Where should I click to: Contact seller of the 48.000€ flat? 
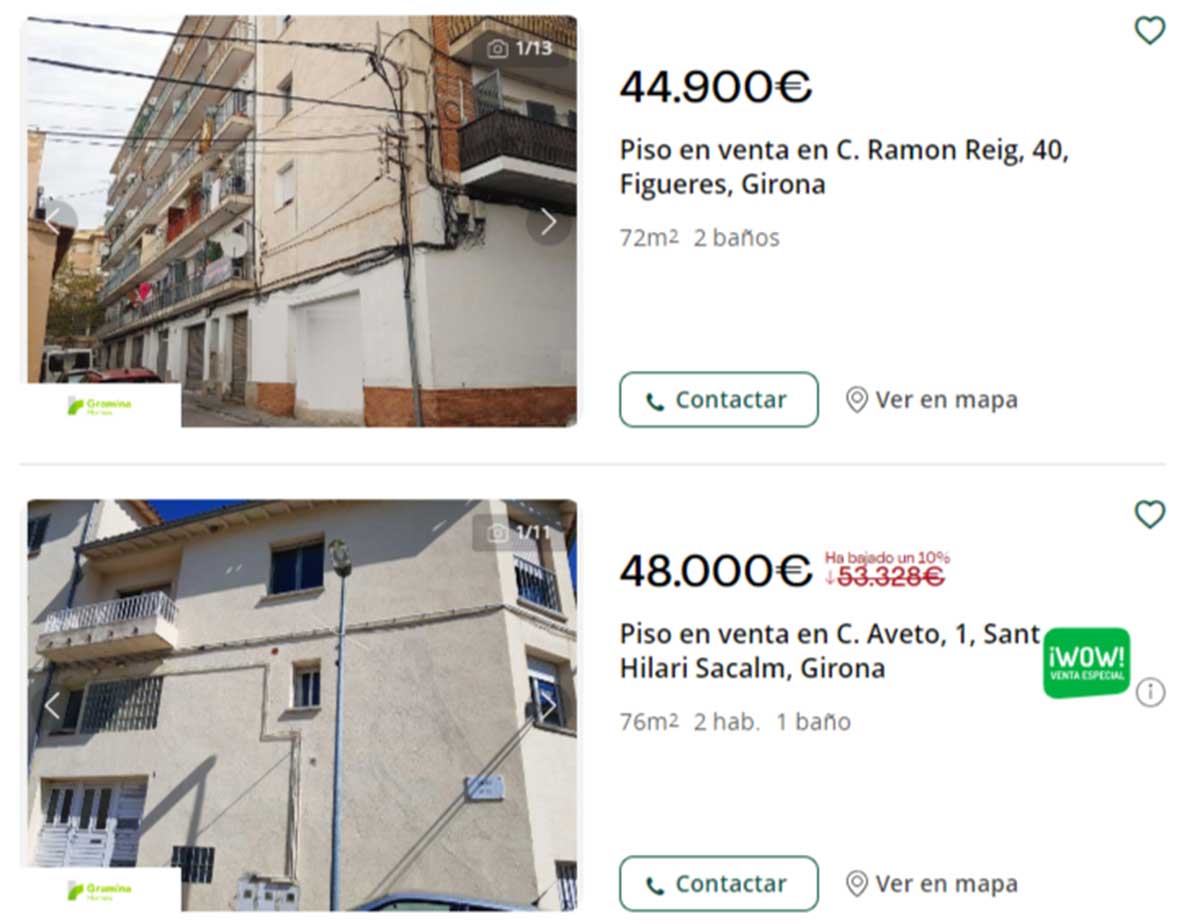719,884
